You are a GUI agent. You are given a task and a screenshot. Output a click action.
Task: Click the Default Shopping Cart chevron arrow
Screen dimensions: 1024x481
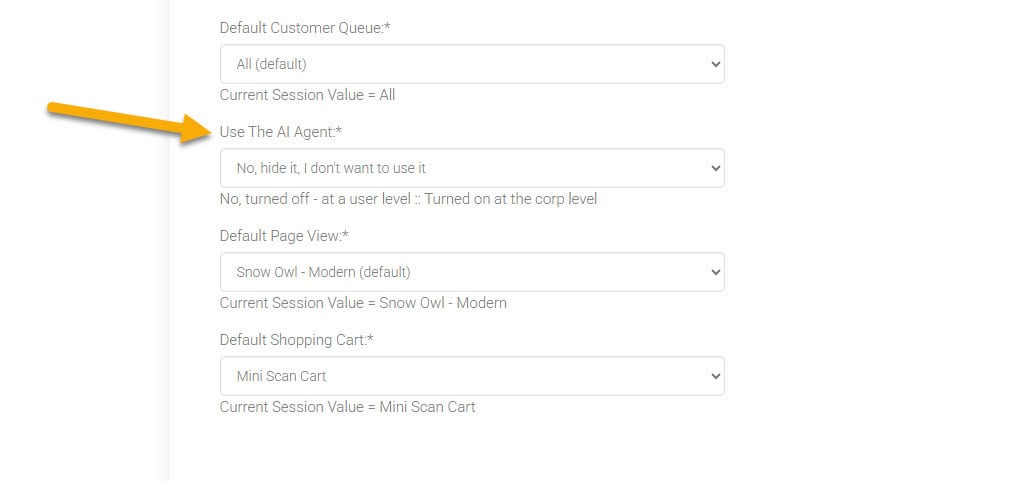coord(715,376)
